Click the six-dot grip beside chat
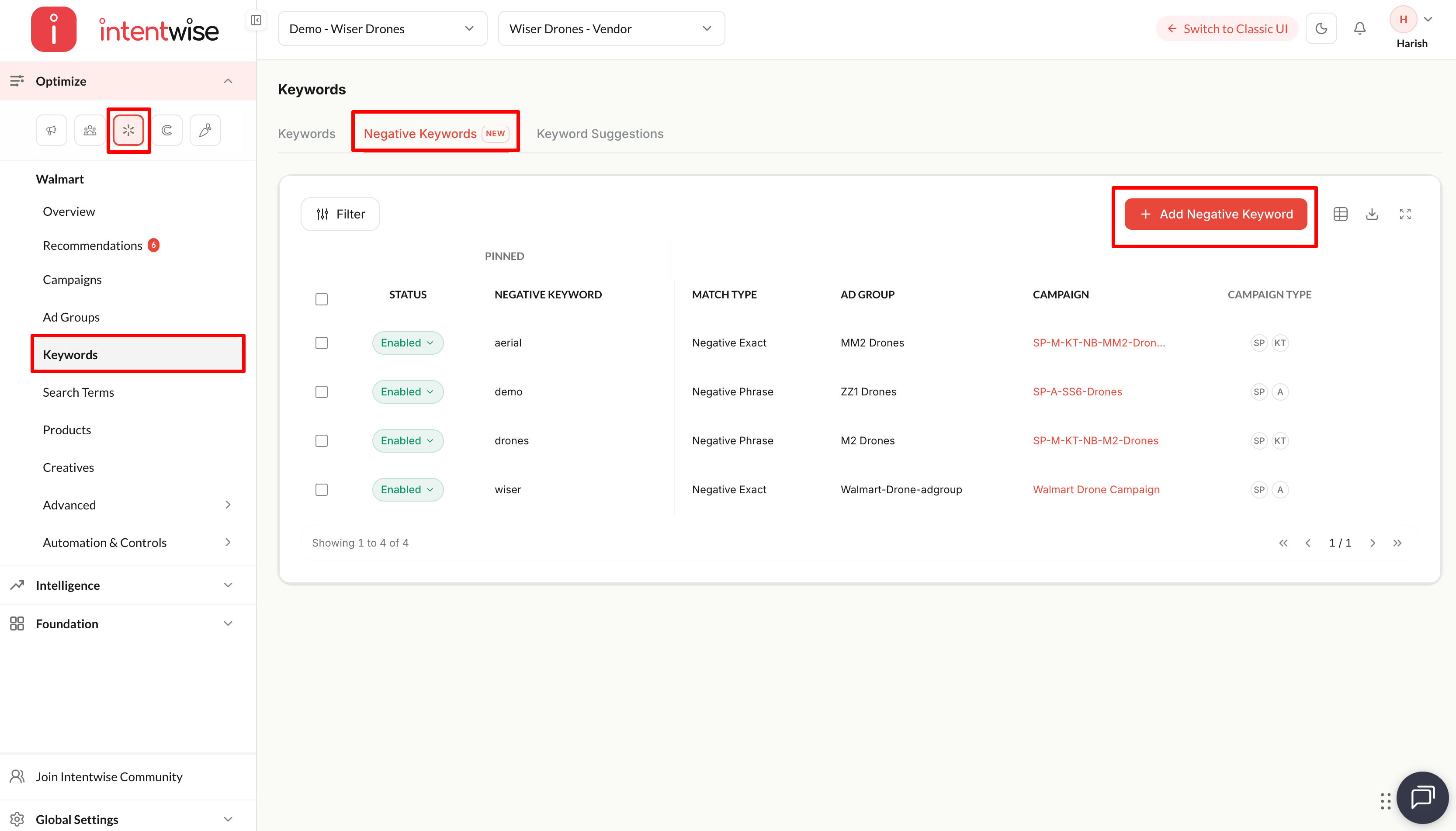This screenshot has width=1456, height=831. [1385, 801]
